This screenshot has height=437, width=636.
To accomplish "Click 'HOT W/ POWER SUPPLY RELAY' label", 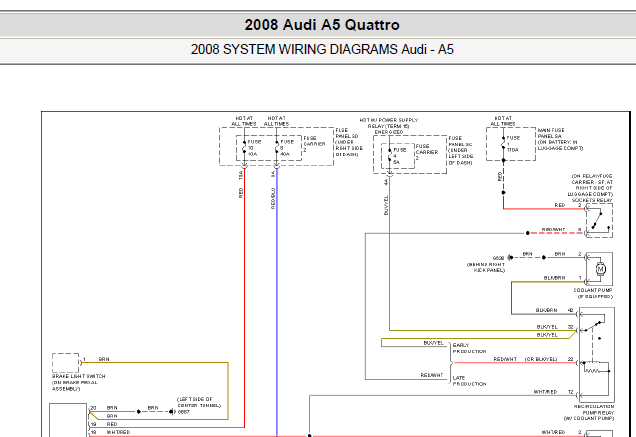I will click(x=389, y=123).
